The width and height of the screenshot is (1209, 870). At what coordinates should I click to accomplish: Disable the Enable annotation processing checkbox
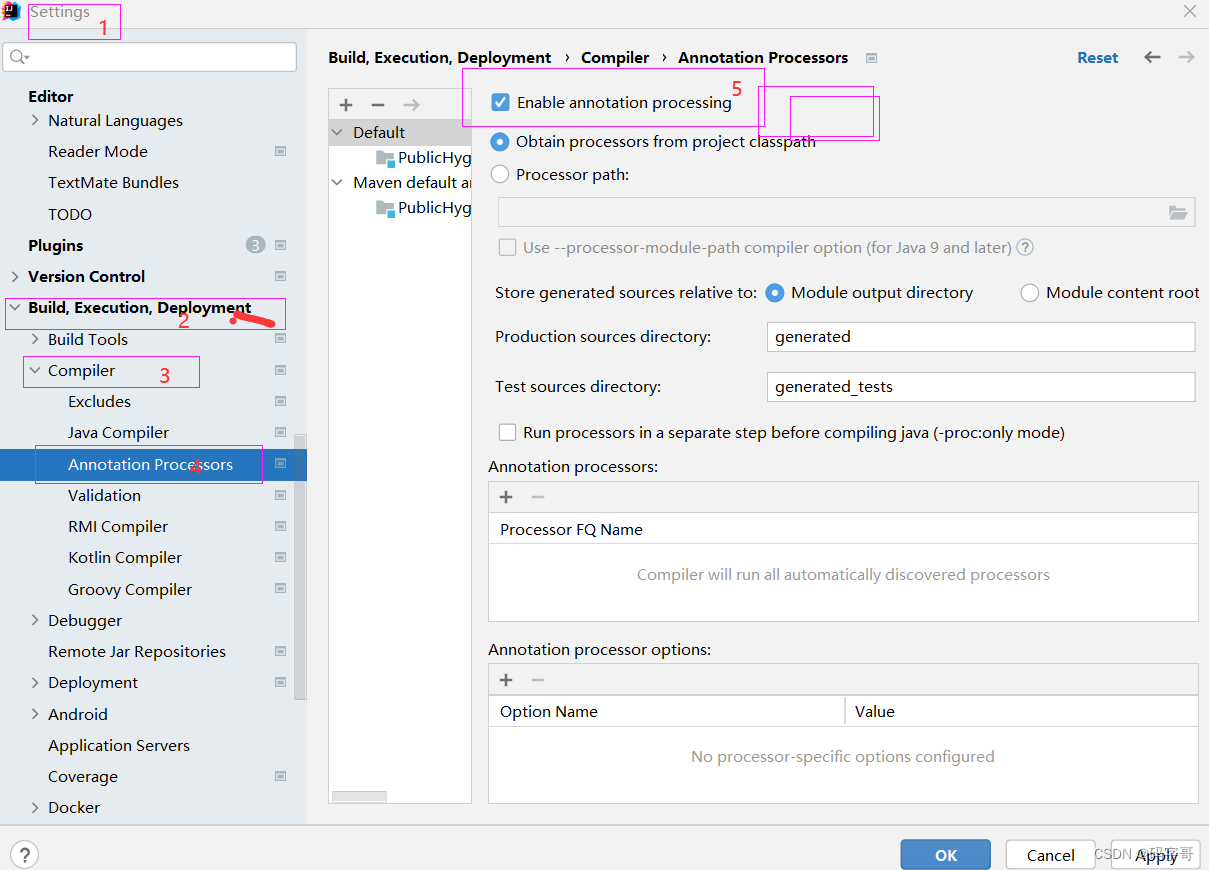click(500, 101)
